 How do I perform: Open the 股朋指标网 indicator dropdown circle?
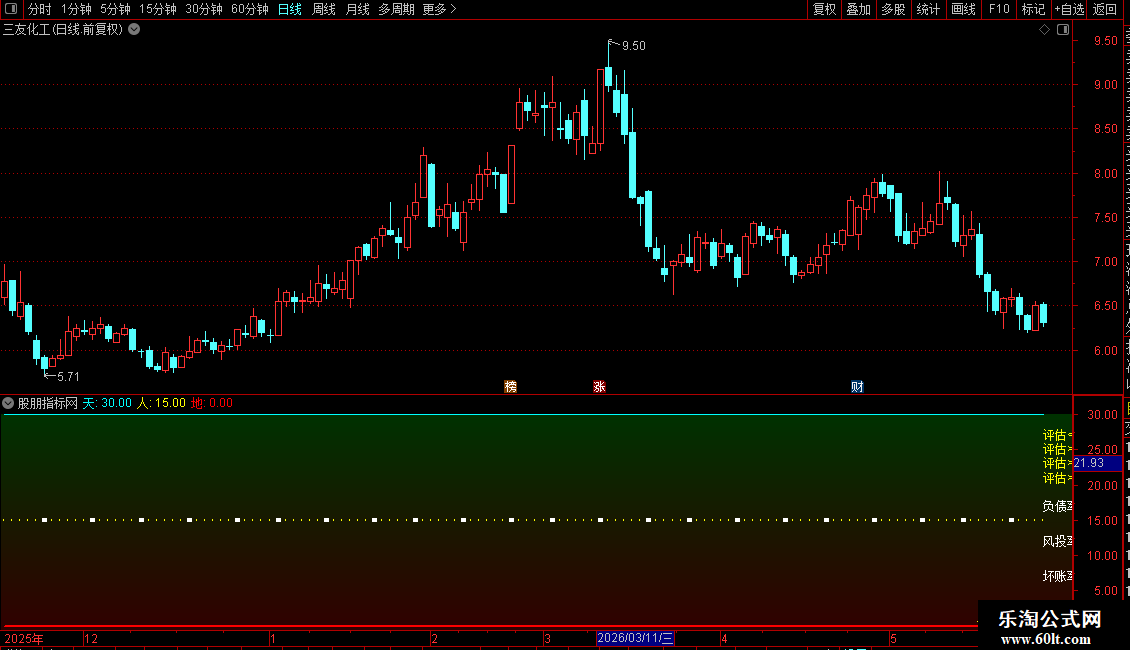coord(8,403)
